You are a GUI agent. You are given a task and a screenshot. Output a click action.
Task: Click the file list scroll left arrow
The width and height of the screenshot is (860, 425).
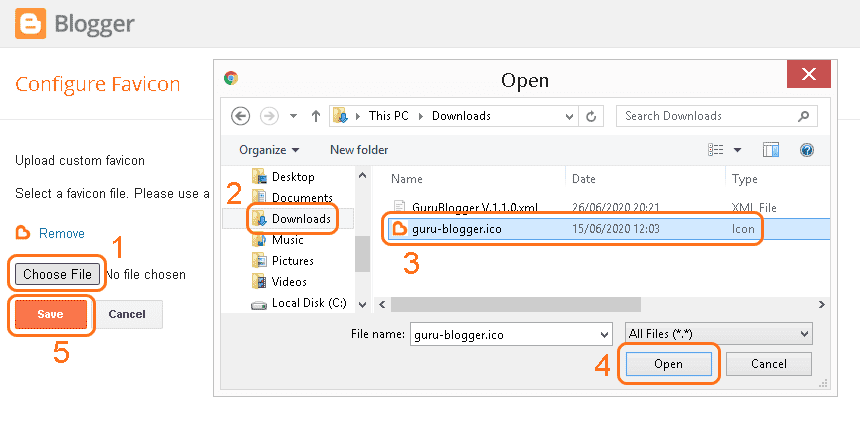(382, 304)
